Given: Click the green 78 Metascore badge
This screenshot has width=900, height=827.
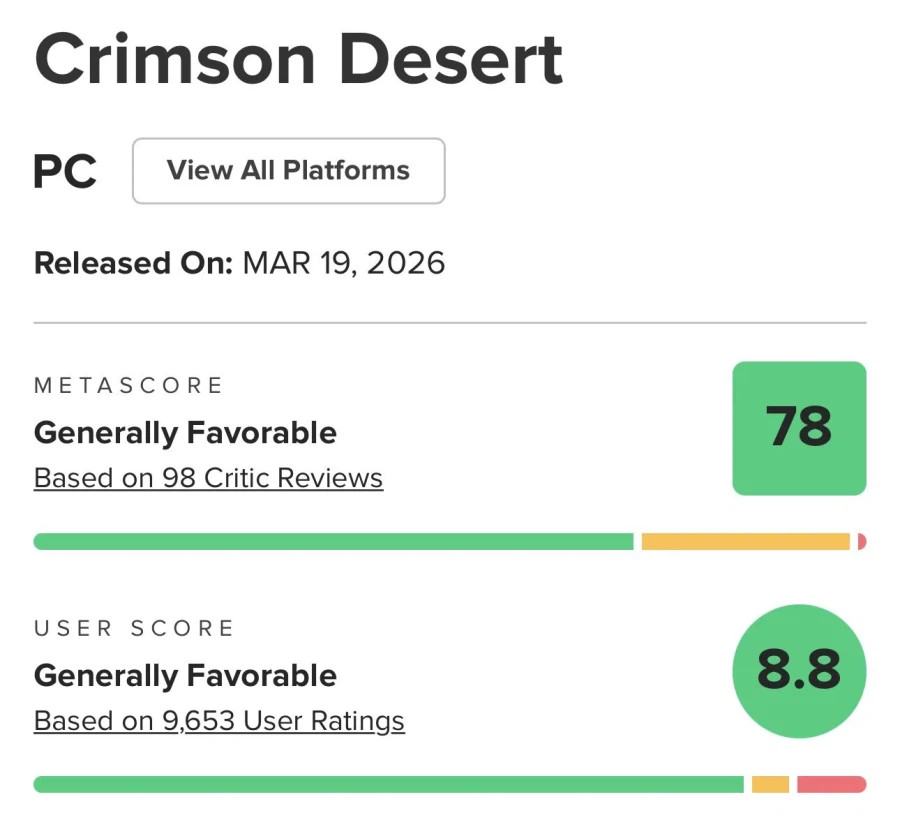Looking at the screenshot, I should pos(799,428).
